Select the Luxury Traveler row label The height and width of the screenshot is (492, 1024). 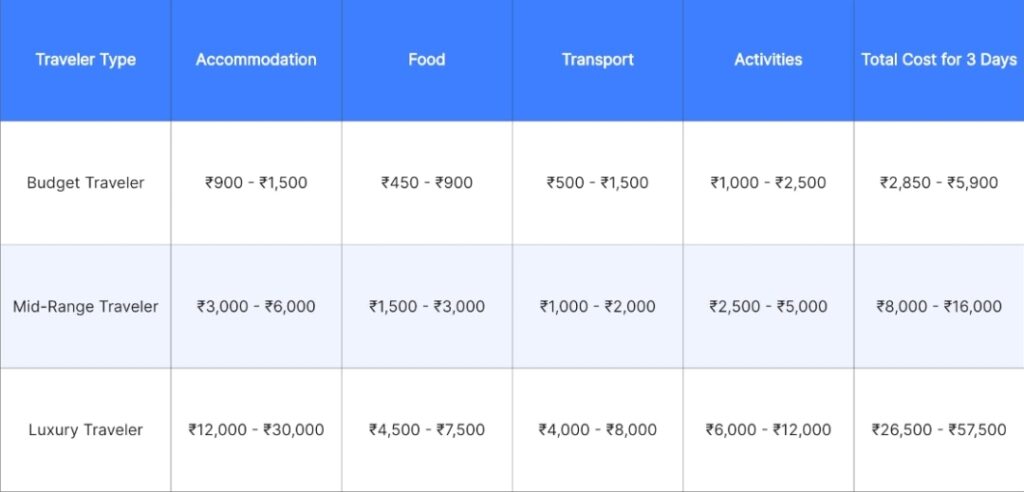click(x=85, y=430)
